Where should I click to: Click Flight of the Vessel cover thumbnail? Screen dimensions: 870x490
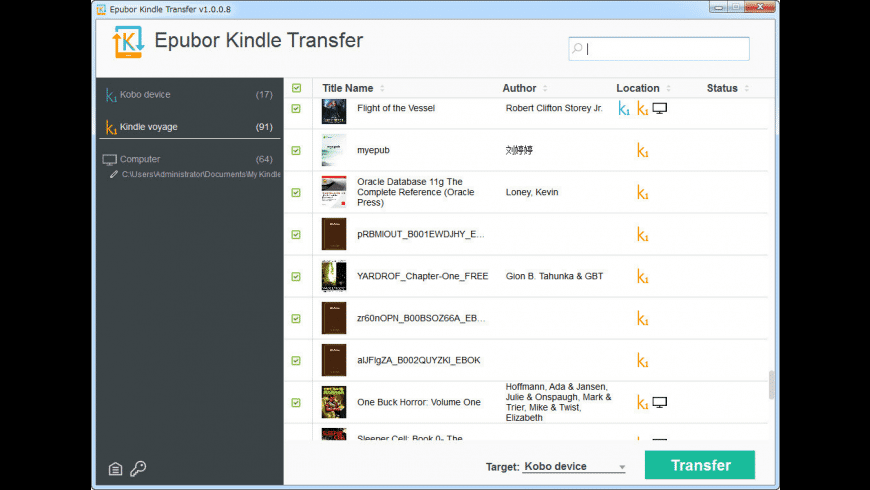(334, 111)
